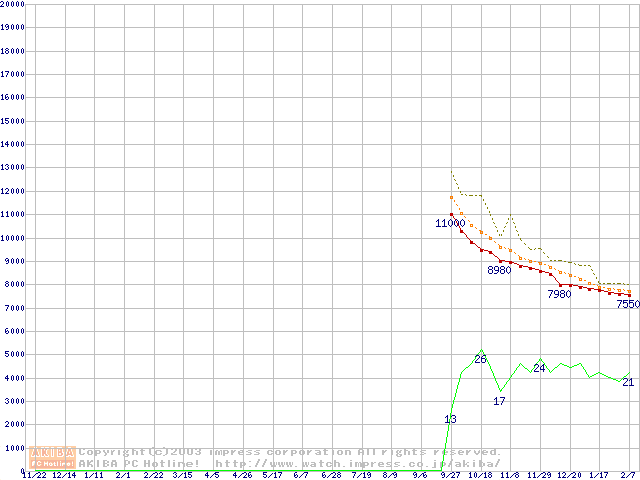Click the green line peak label 26
640x480 pixels.
[480, 359]
